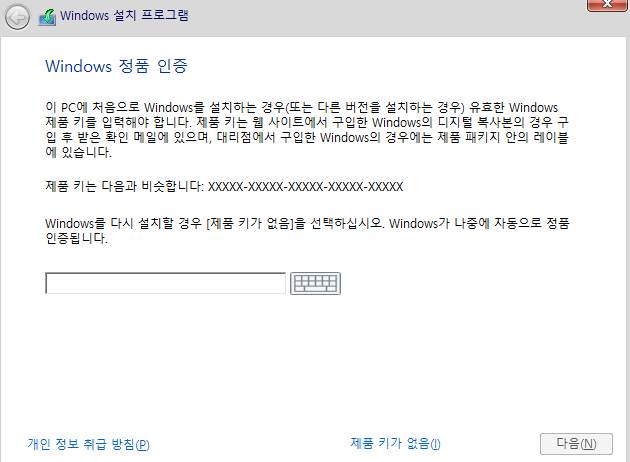This screenshot has height=462, width=630.
Task: Click the Windows 정품 인증 heading
Action: (116, 66)
